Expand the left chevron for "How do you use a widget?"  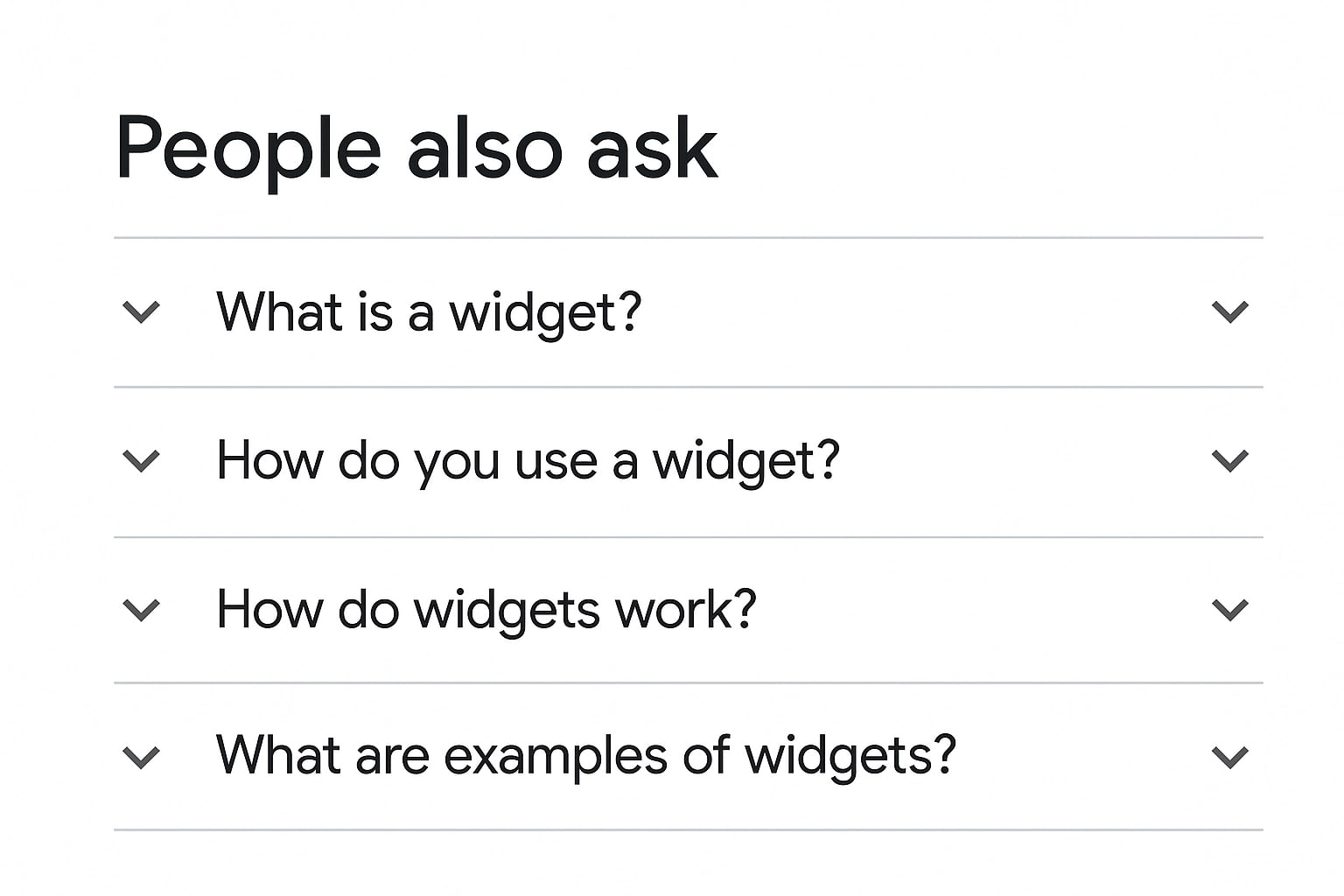(x=142, y=459)
